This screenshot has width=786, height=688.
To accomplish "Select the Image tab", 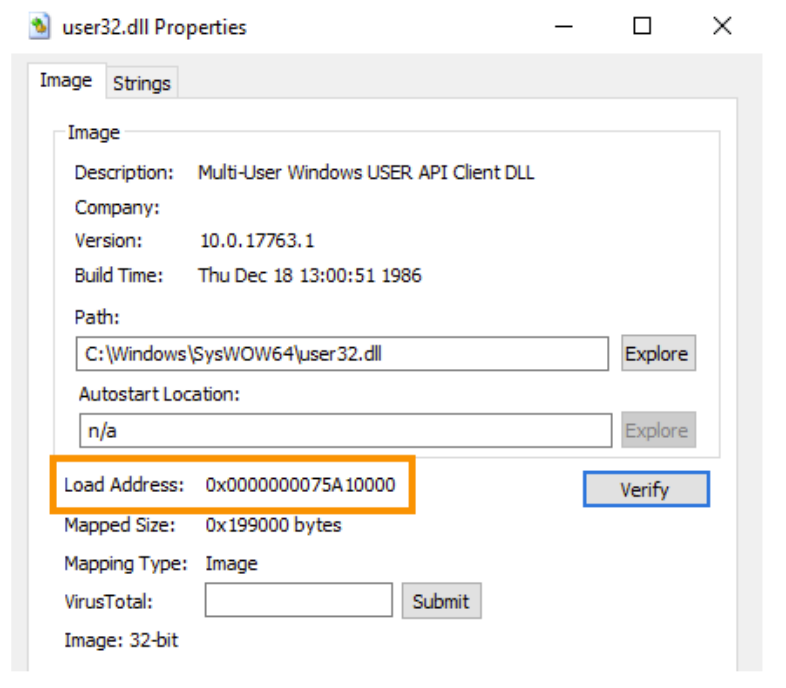I will tap(66, 80).
